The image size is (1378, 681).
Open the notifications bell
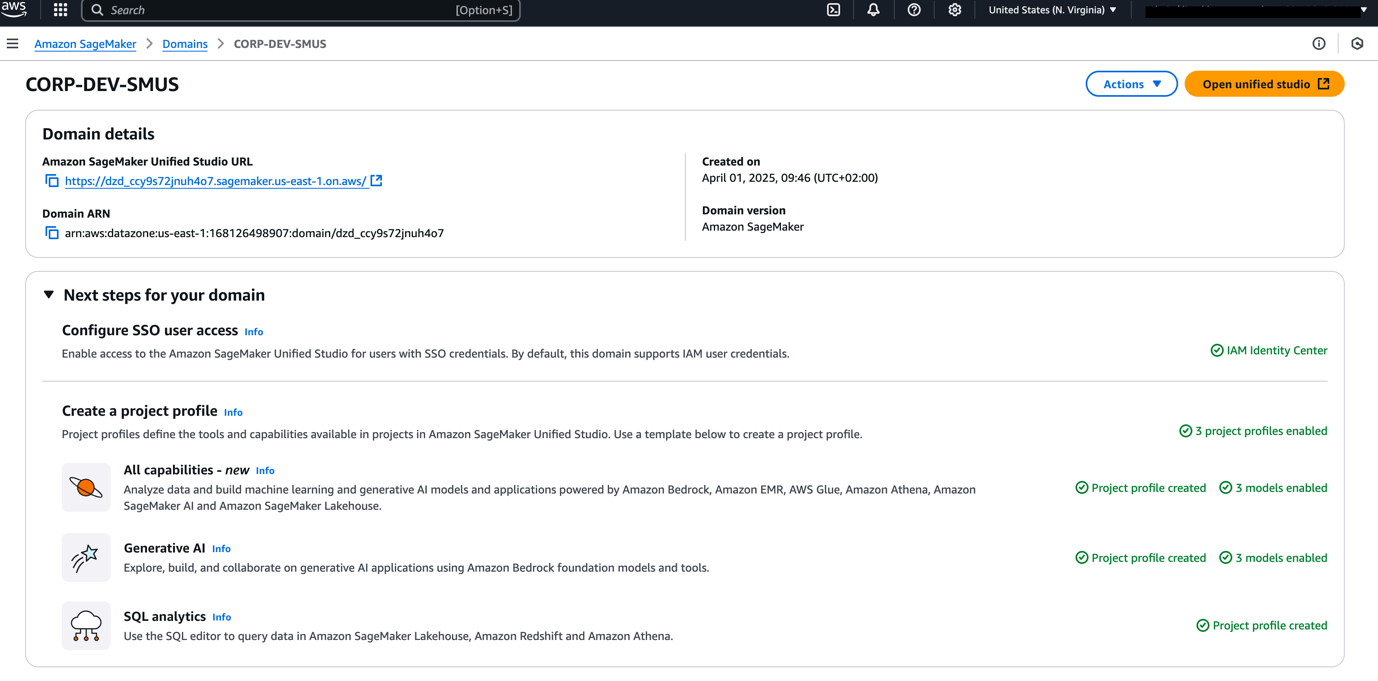873,10
